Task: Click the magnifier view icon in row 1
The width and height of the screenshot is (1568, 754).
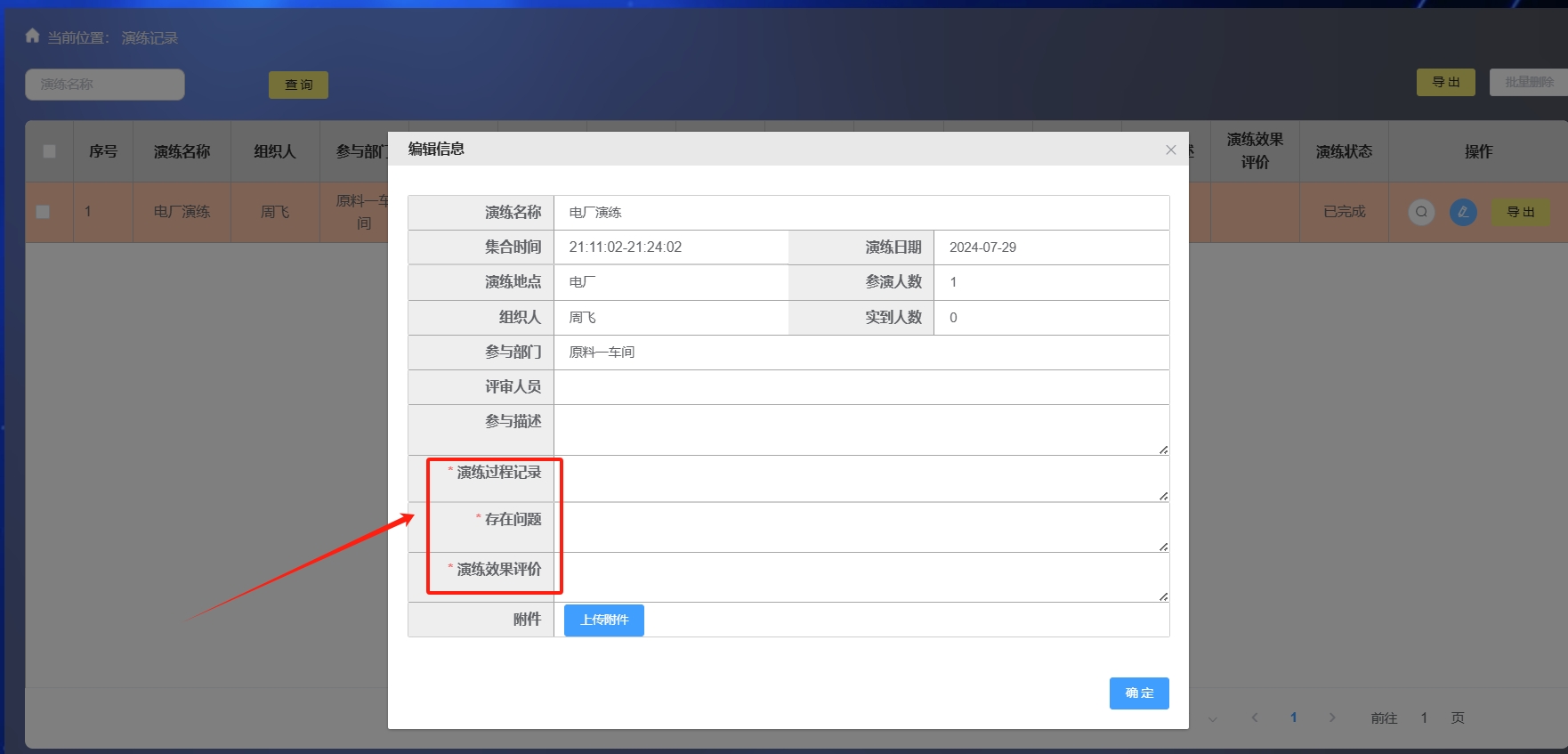Action: pos(1421,212)
